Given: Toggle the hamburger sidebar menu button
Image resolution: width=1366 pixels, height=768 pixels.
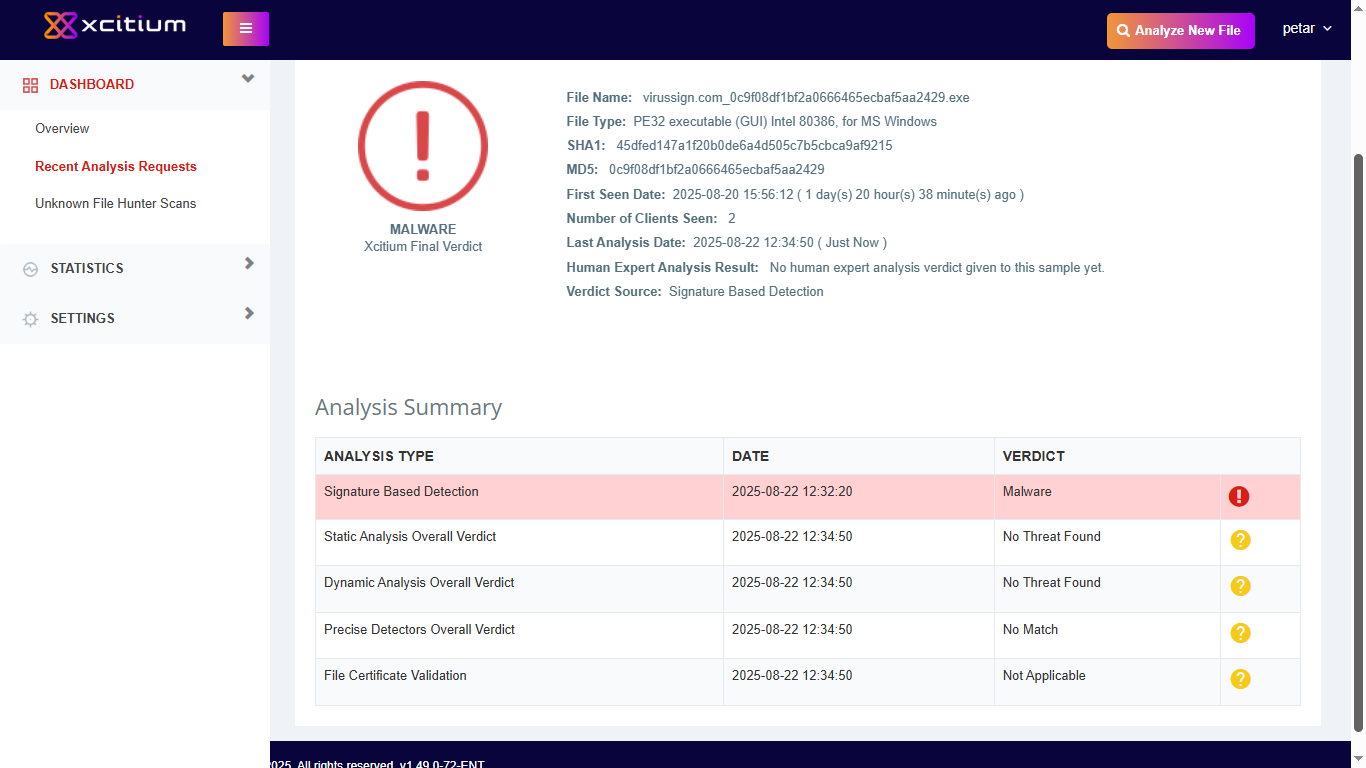Looking at the screenshot, I should [246, 29].
